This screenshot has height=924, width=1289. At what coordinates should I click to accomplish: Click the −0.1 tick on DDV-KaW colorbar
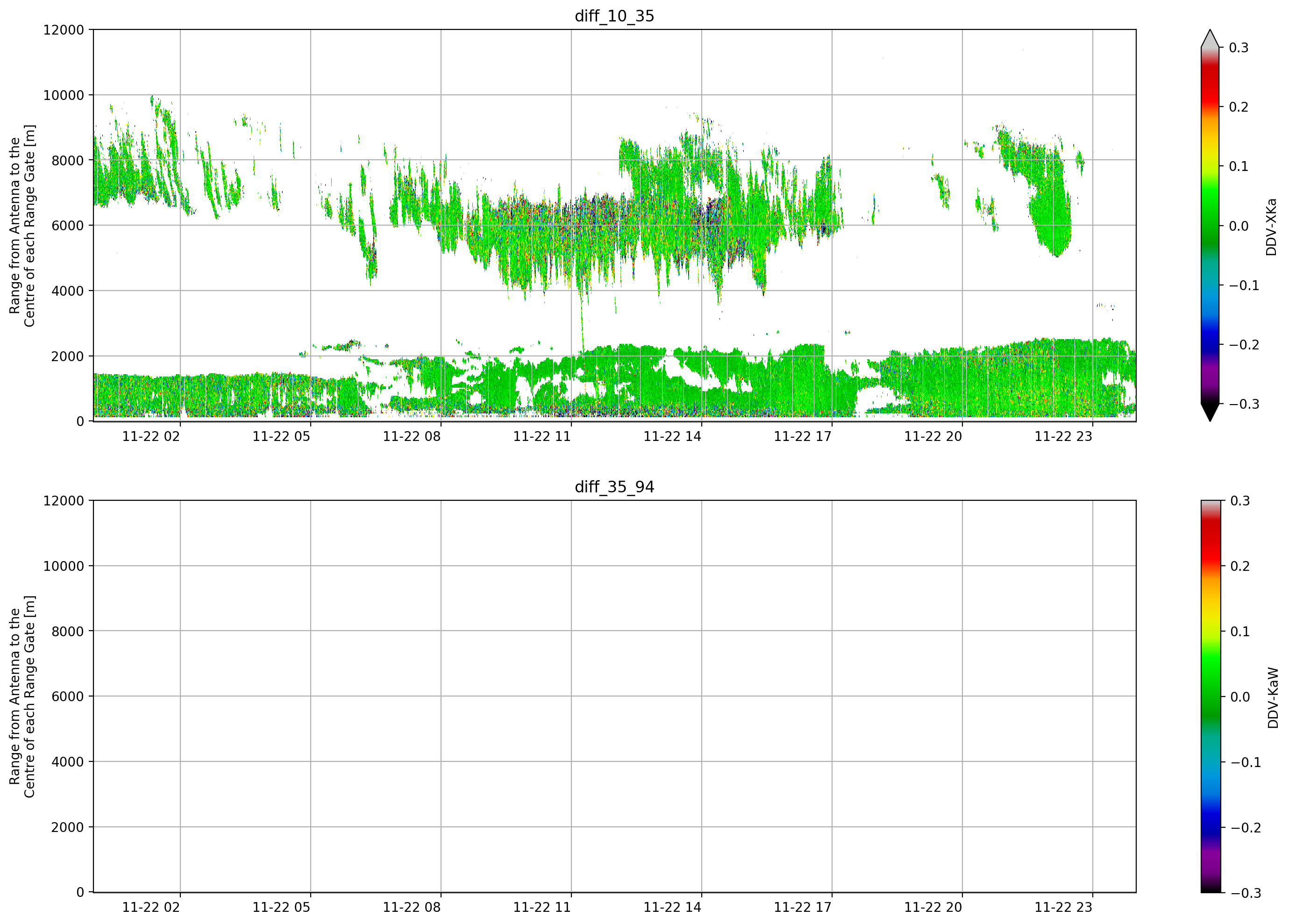(1245, 763)
